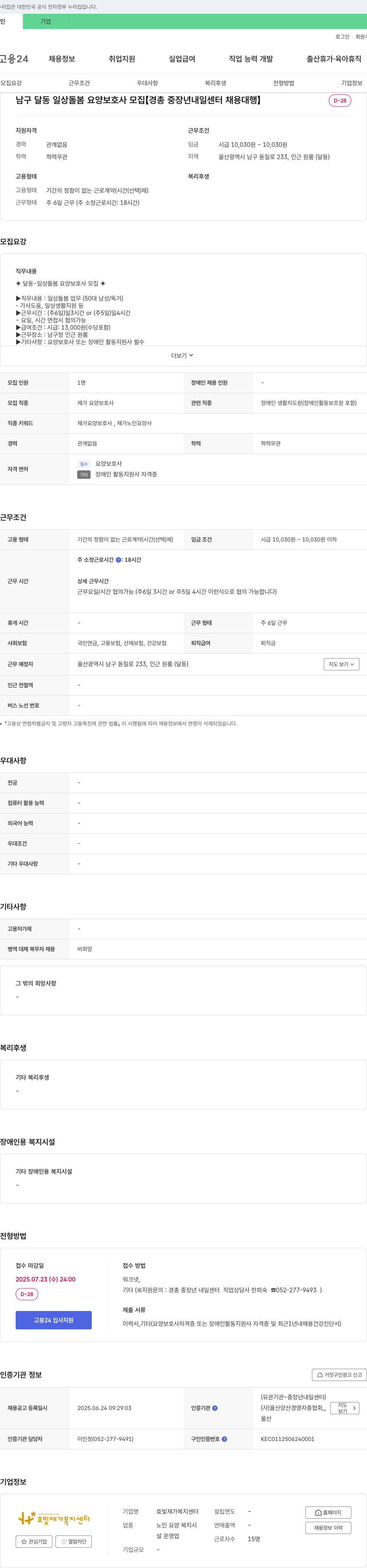Open the 취업지원 menu
Image resolution: width=367 pixels, height=1568 pixels.
click(x=122, y=59)
